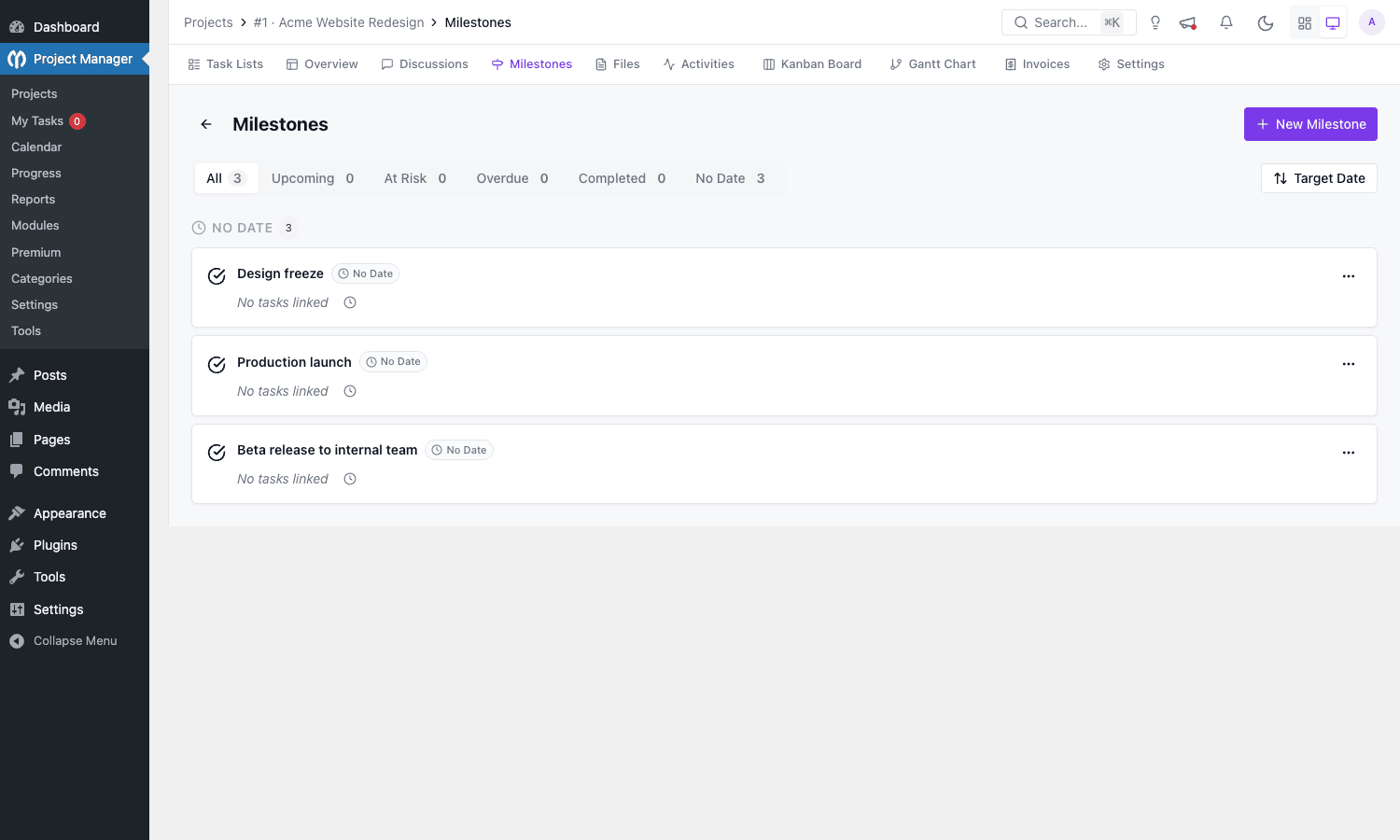
Task: Select the No Date filter tab
Action: (730, 178)
